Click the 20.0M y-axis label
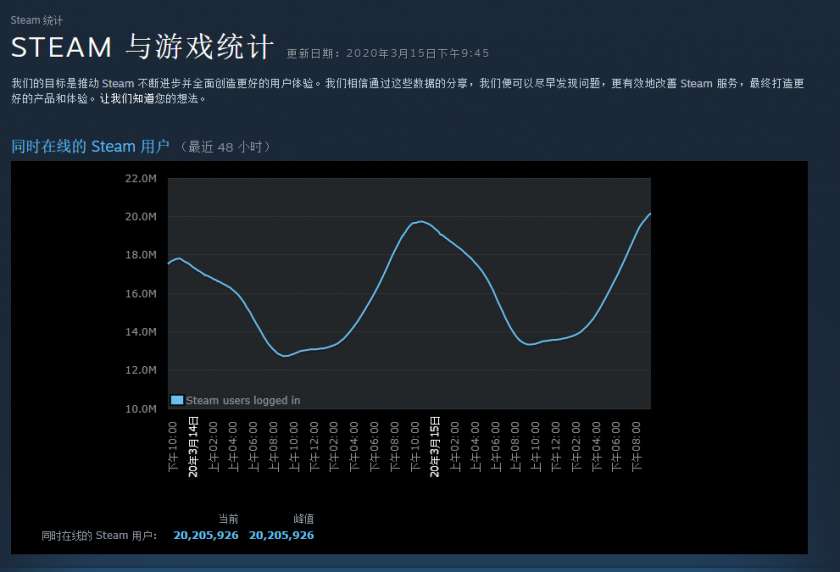Image resolution: width=840 pixels, height=572 pixels. pos(141,216)
